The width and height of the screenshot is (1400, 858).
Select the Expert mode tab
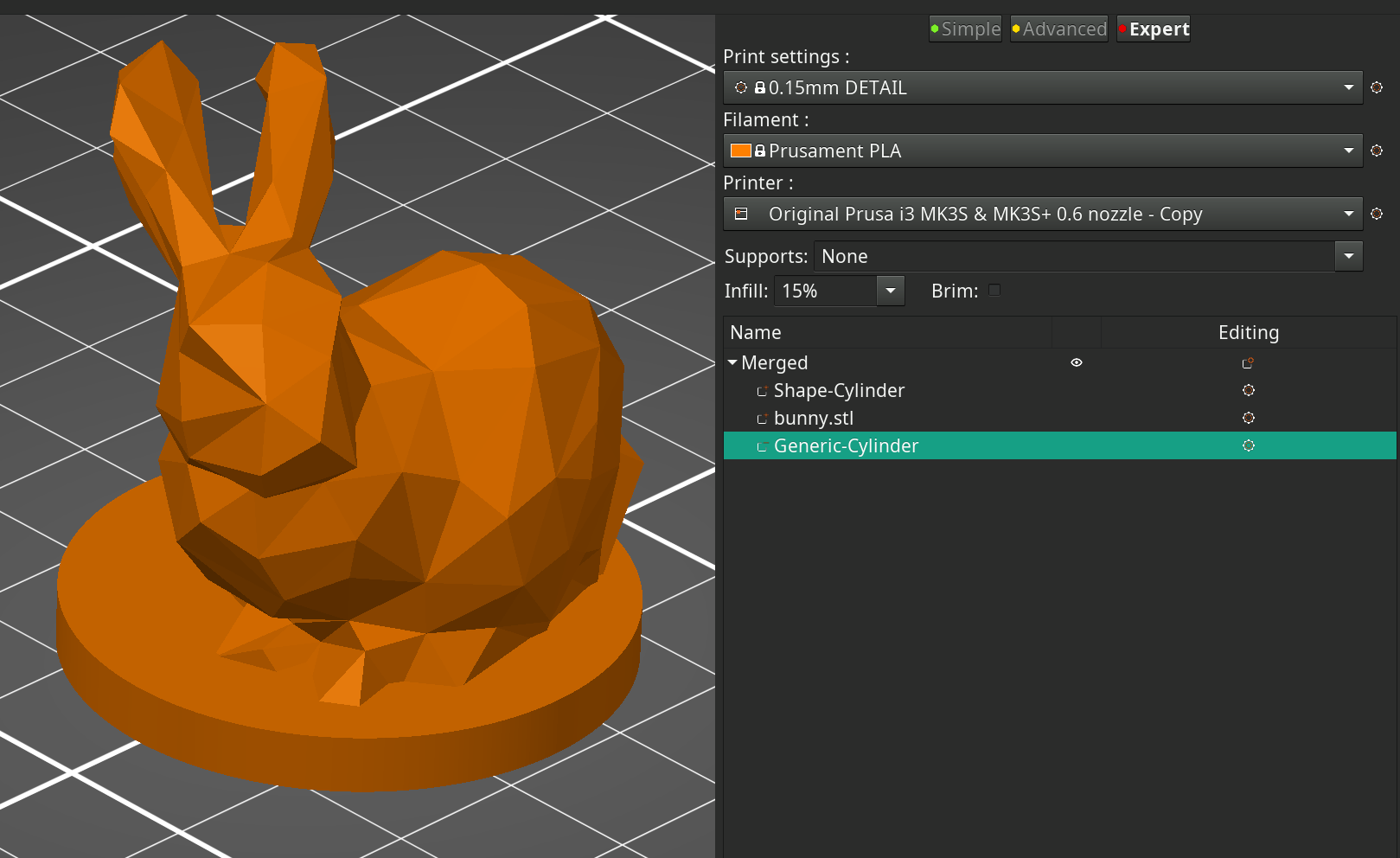click(1154, 29)
